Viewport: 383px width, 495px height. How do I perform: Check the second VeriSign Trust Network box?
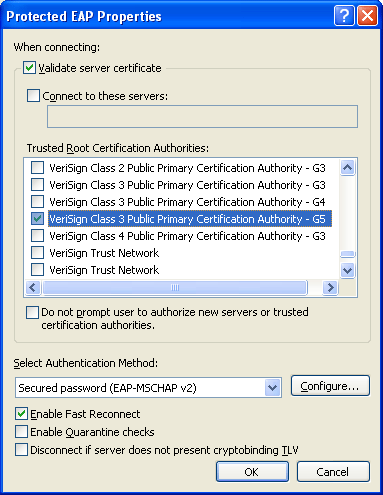click(x=37, y=270)
